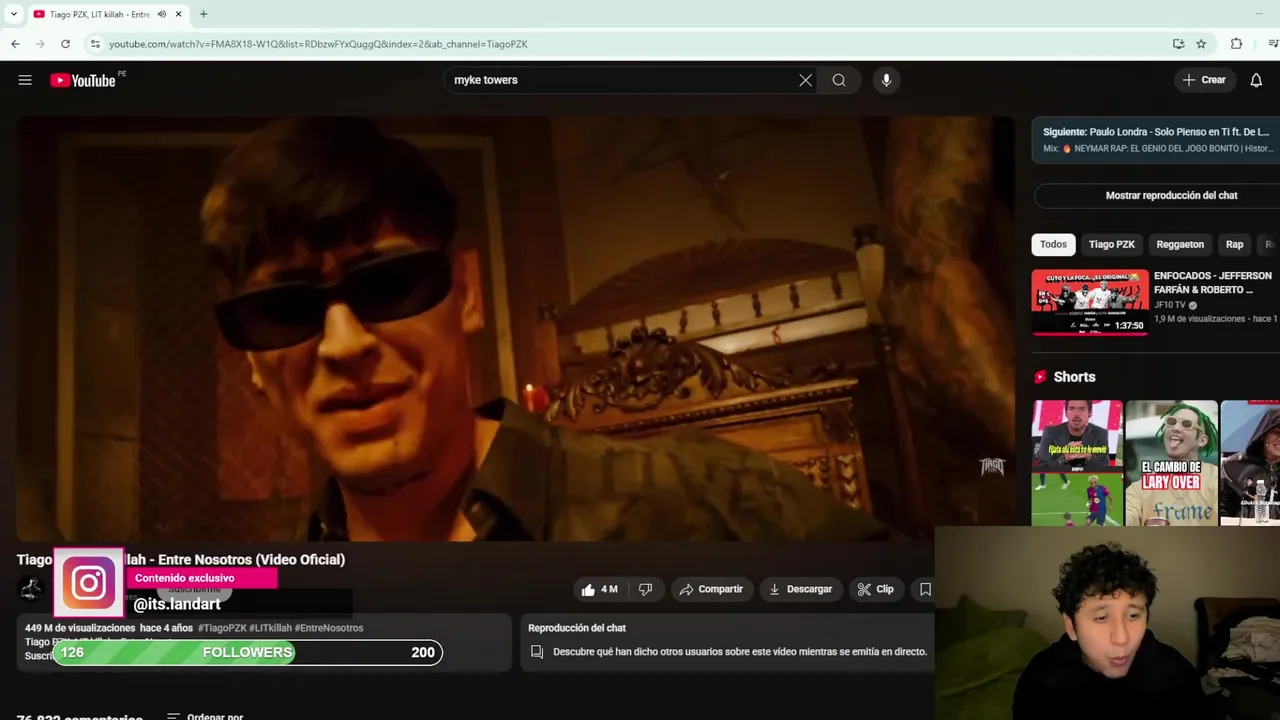Click the magnifying glass search button
Image resolution: width=1280 pixels, height=720 pixels.
[x=839, y=80]
